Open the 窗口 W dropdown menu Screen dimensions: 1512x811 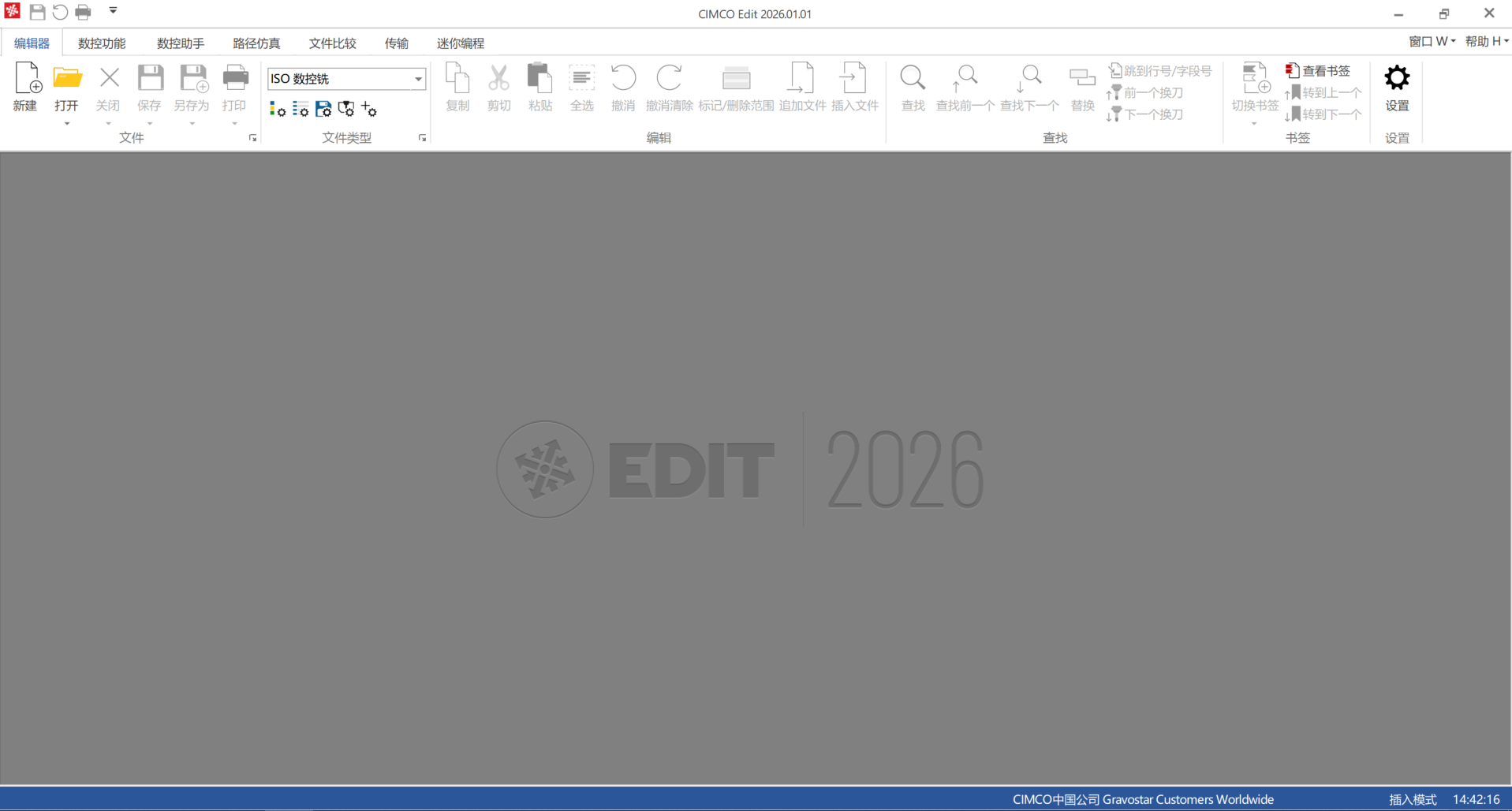(1432, 42)
